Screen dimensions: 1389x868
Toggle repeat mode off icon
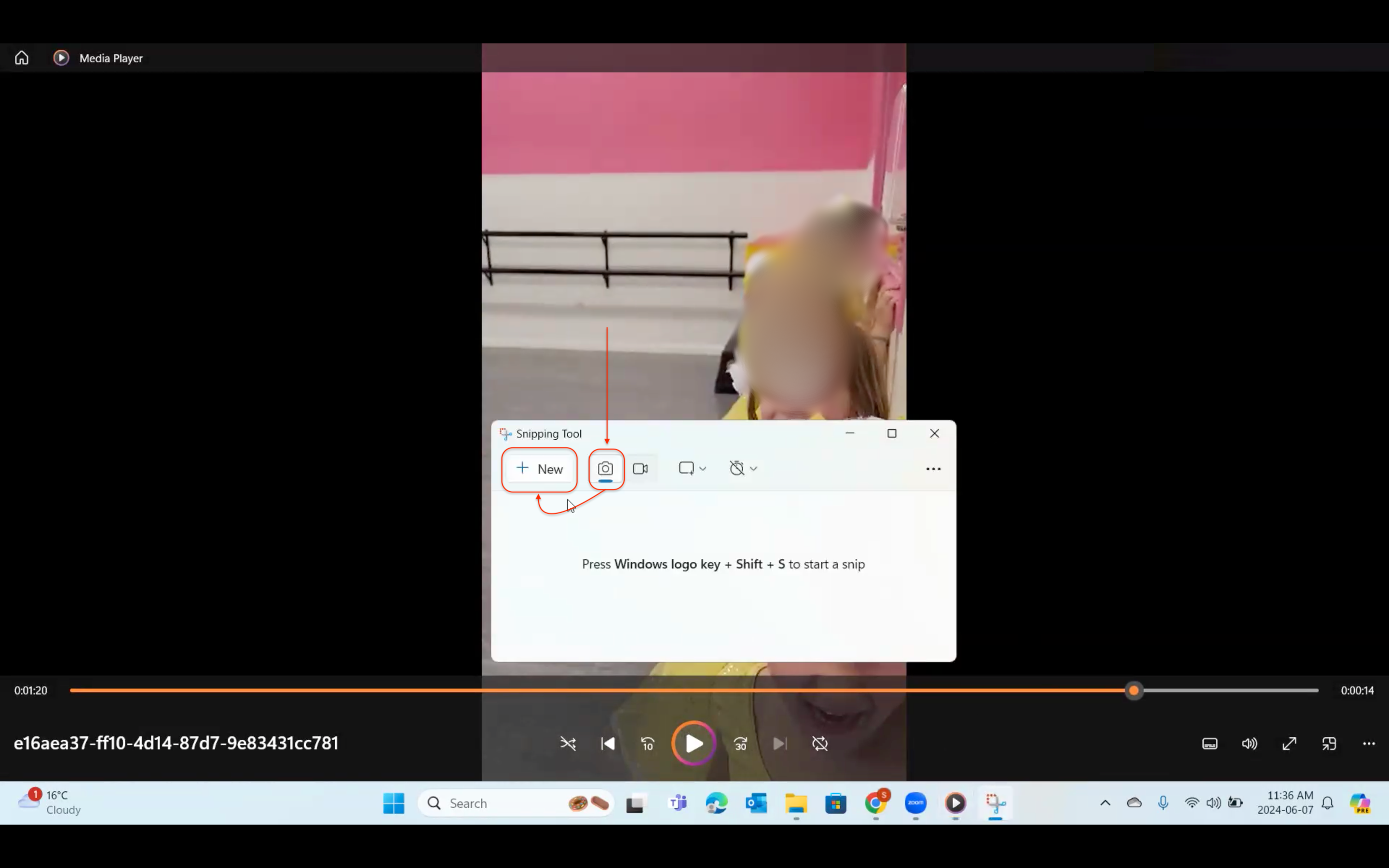point(819,744)
